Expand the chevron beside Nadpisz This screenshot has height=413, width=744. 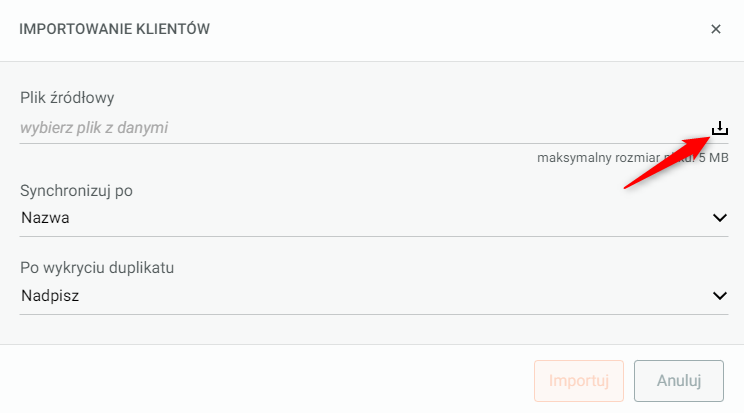(719, 296)
